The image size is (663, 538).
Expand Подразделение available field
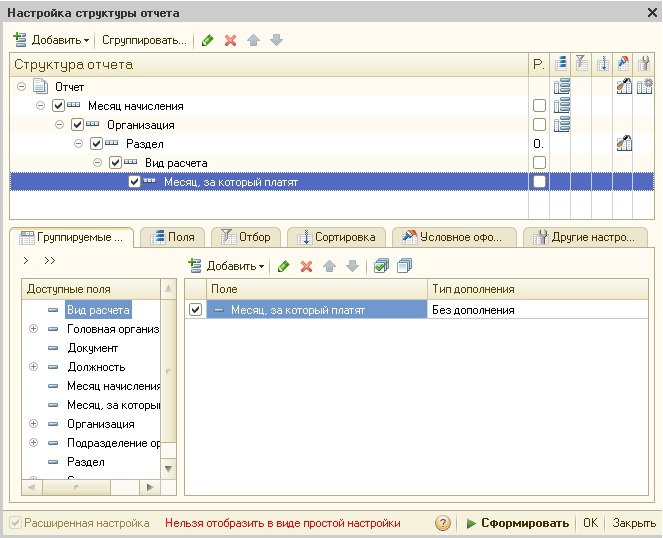(x=33, y=443)
